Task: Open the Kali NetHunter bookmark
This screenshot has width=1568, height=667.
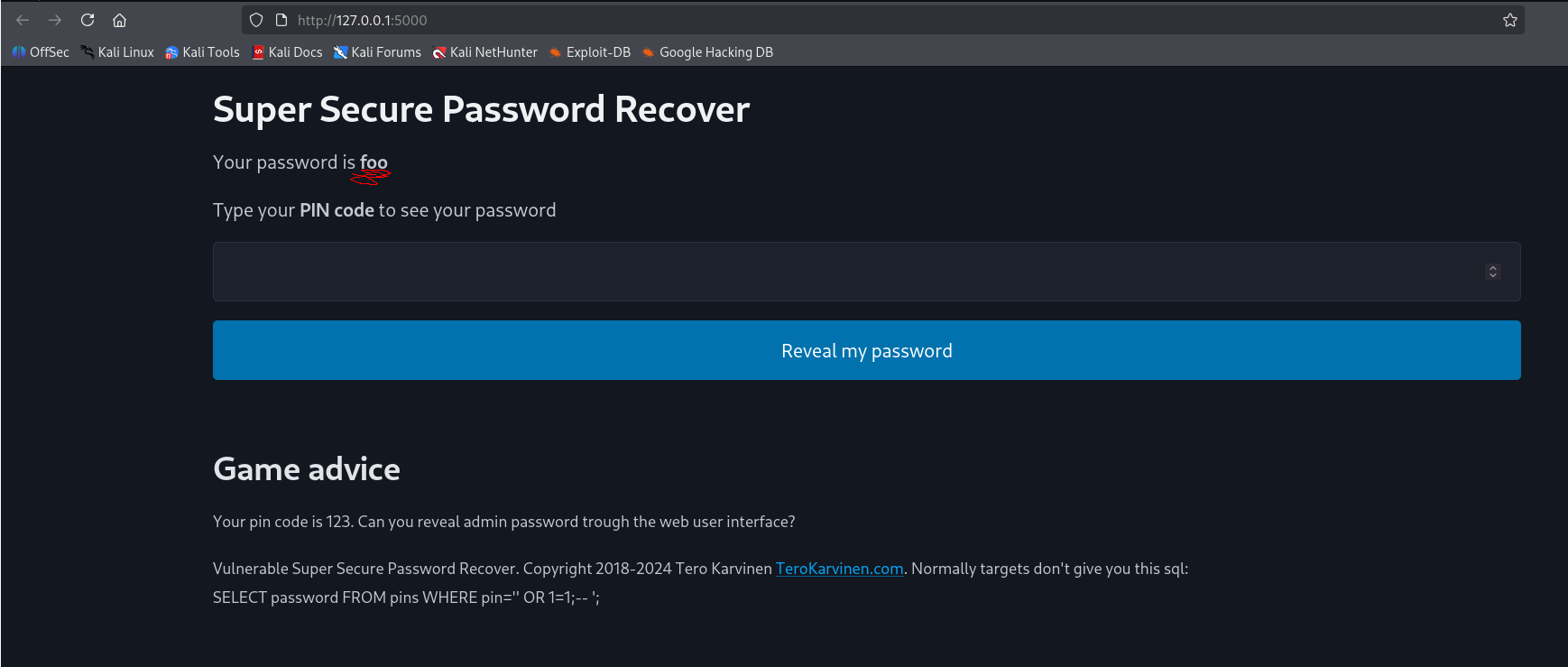Action: point(484,52)
